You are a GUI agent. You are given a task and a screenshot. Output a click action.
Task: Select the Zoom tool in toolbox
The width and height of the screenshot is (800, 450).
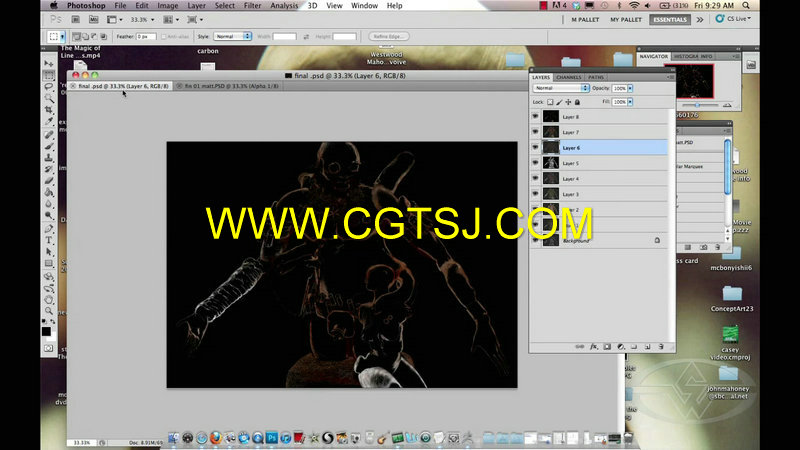tap(49, 311)
